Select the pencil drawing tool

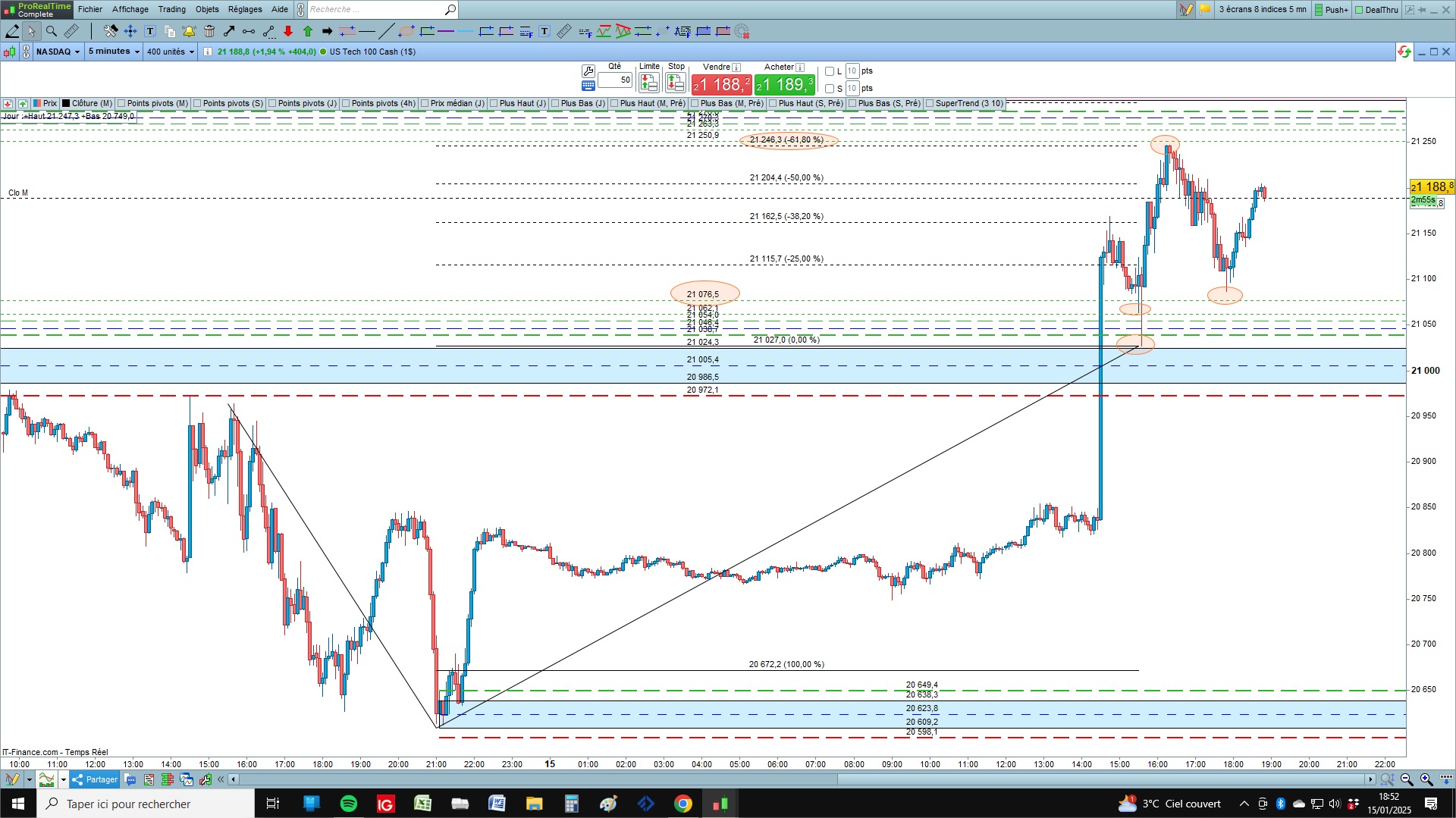point(12,31)
